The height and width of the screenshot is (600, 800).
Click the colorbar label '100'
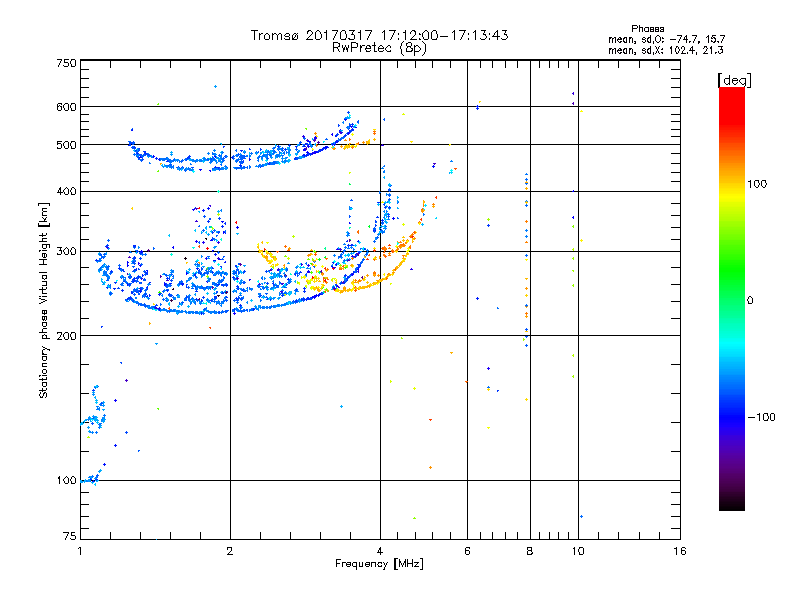coord(757,184)
